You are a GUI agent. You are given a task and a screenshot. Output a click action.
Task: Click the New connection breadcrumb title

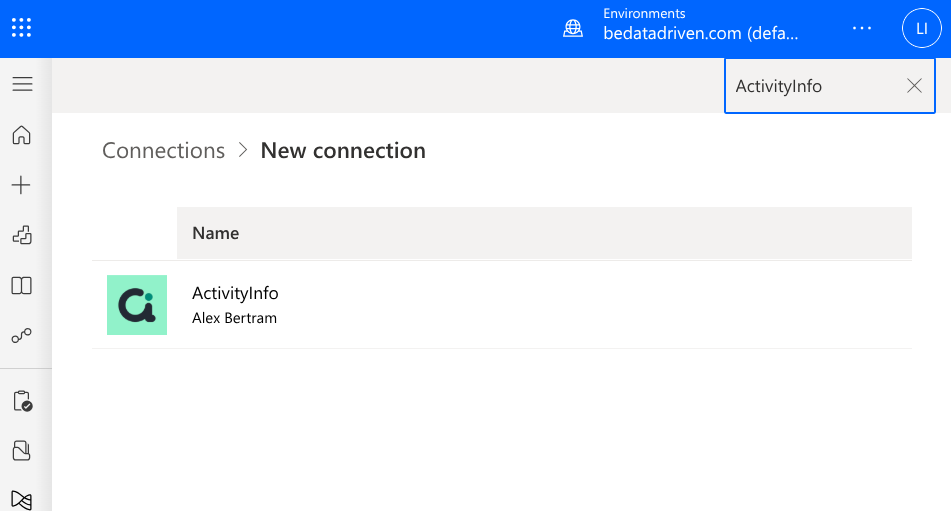(x=343, y=150)
